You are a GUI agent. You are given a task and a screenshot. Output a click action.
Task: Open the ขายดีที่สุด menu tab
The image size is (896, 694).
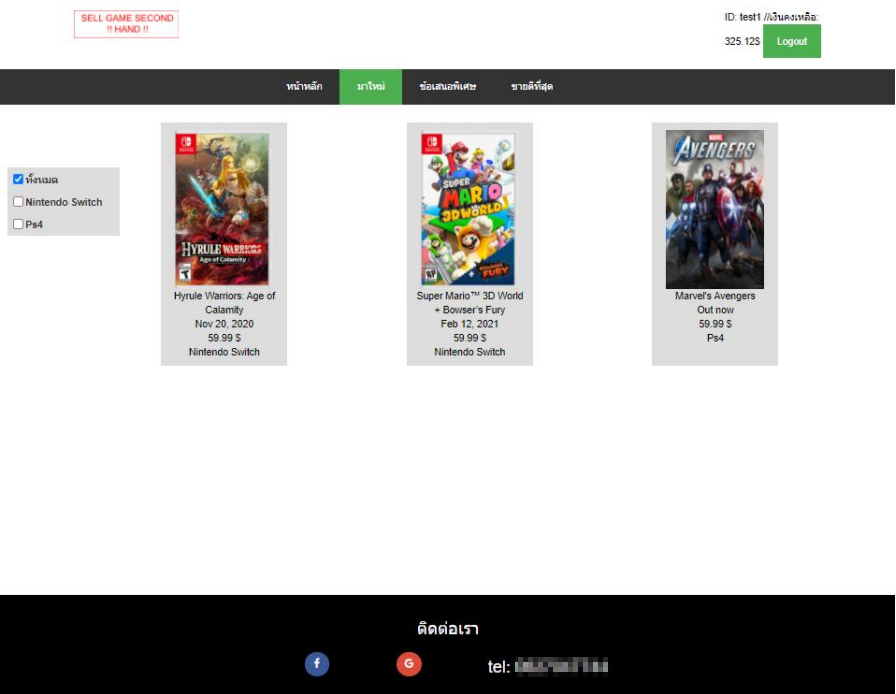point(531,86)
